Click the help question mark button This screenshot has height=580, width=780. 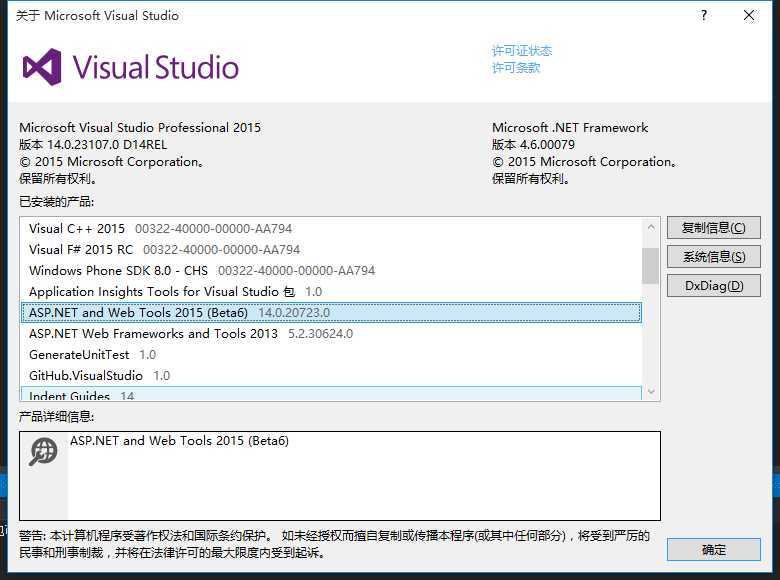pyautogui.click(x=703, y=15)
